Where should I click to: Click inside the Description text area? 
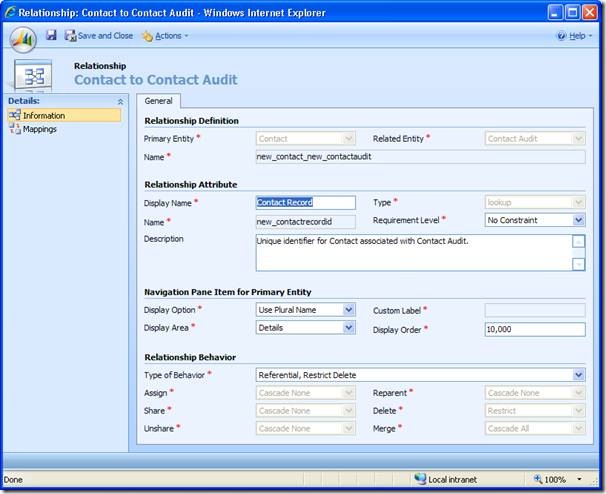[412, 252]
